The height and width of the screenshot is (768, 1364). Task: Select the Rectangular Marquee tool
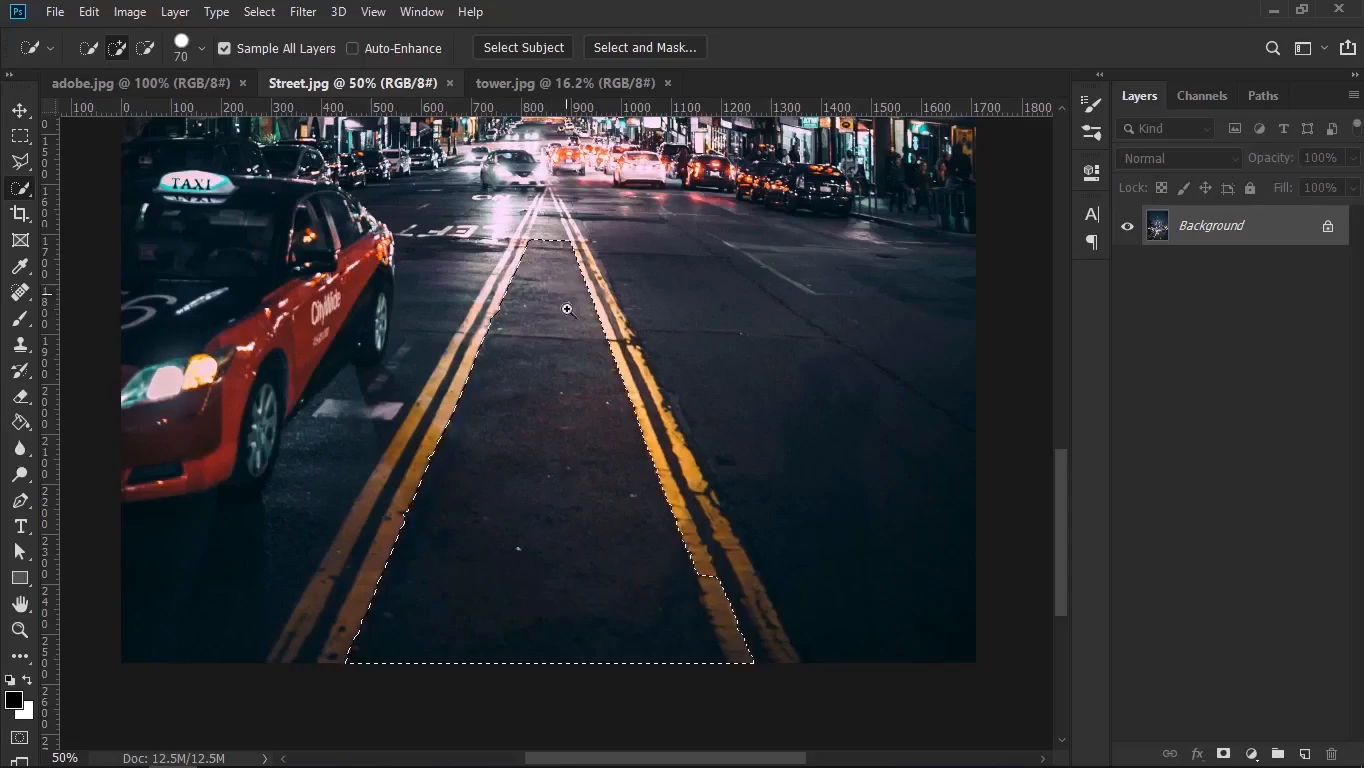coord(20,136)
